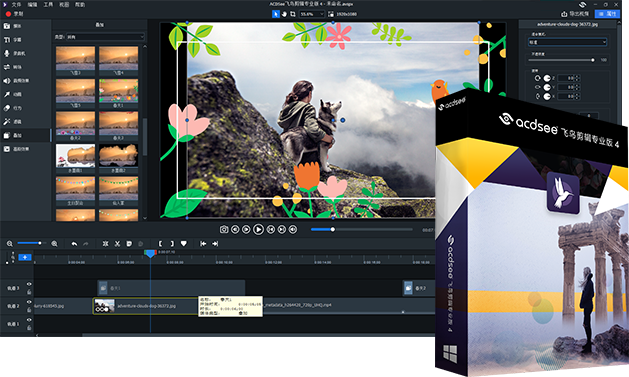Click the Z rotation value stepper
The width and height of the screenshot is (629, 377).
578,78
